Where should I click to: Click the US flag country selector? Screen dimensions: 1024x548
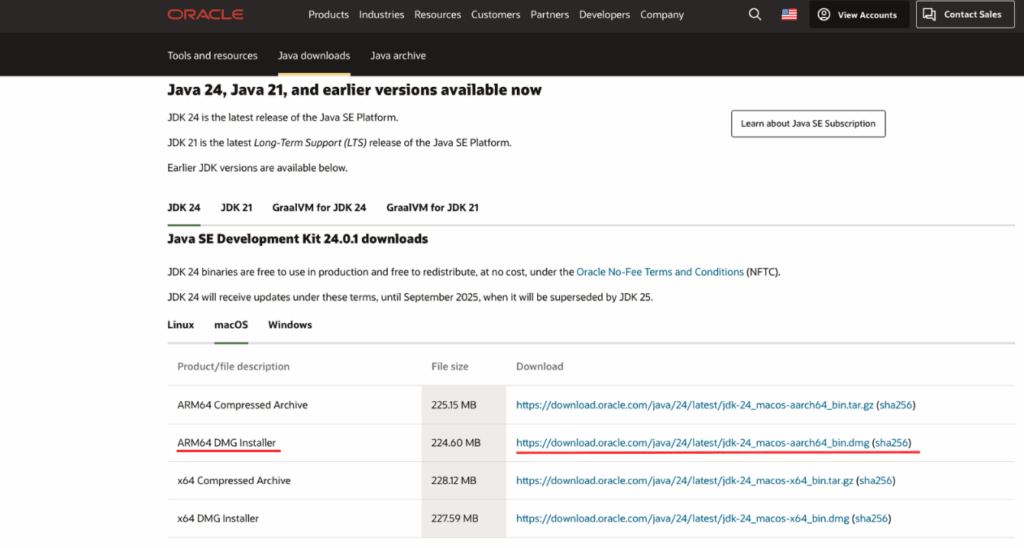[x=789, y=14]
